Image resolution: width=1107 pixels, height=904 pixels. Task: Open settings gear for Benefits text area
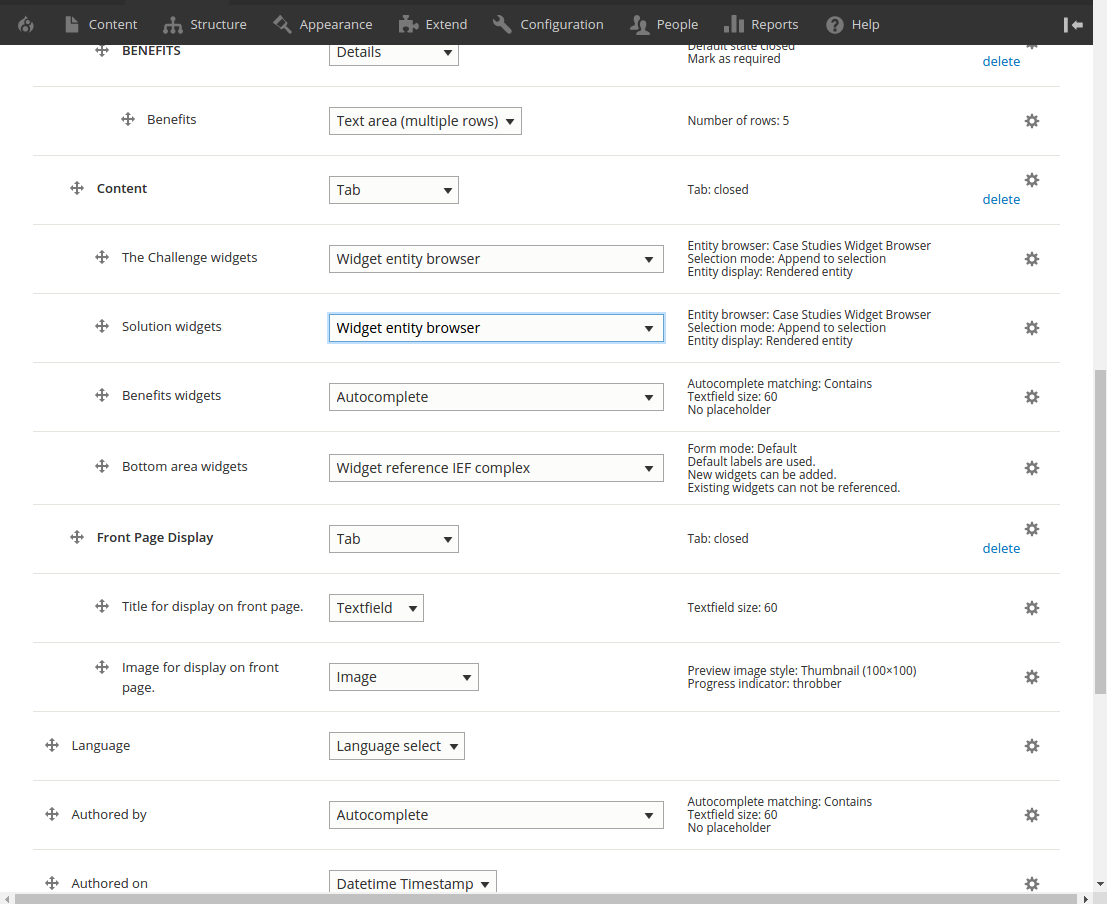point(1031,121)
